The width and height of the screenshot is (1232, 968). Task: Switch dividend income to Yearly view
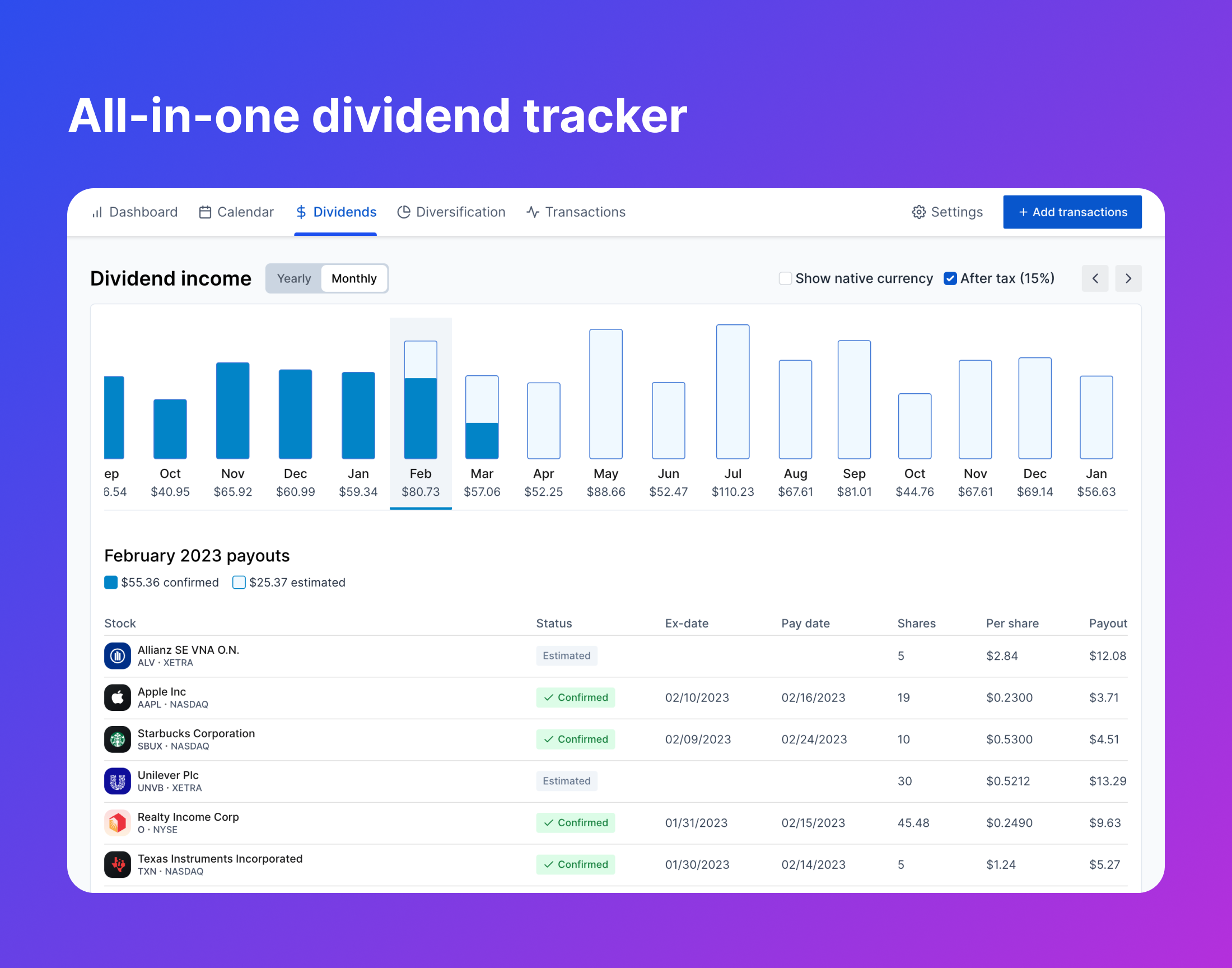click(x=294, y=278)
